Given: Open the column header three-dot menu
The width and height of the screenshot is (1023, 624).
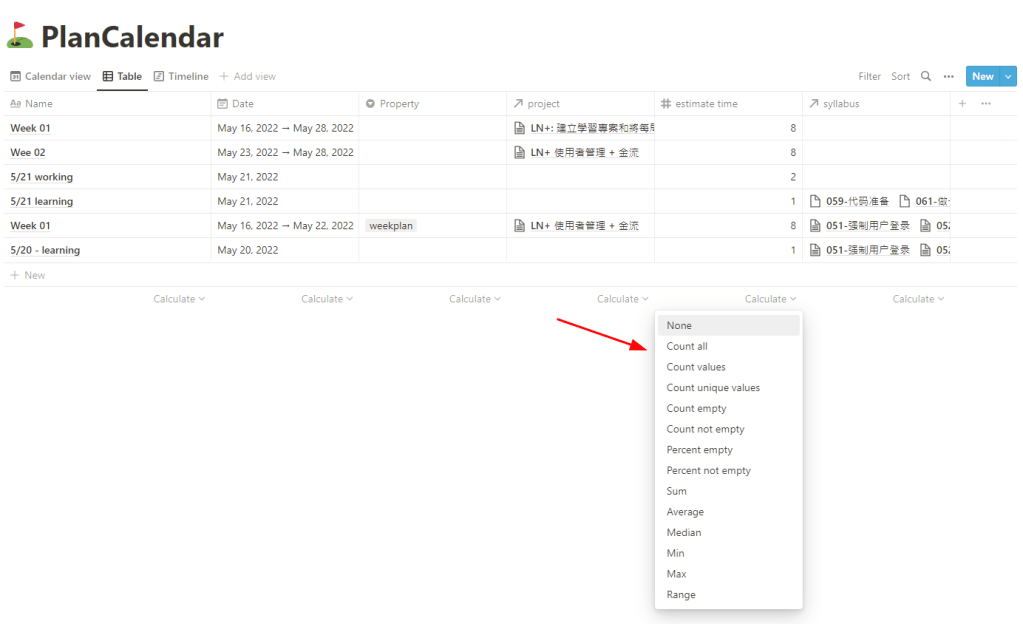Looking at the screenshot, I should [986, 103].
